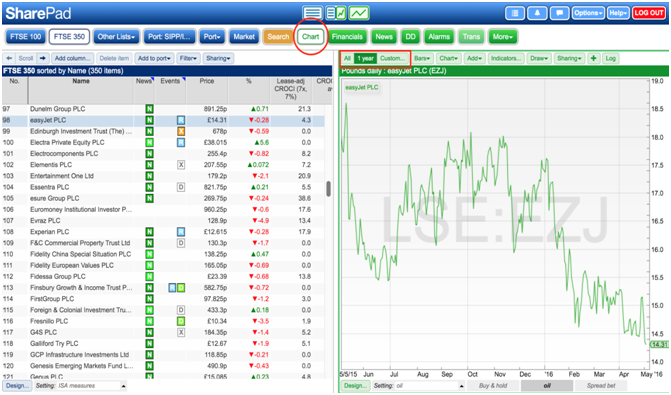Screen dimensions: 671x395
Task: Click the table vertical scrollbar handle
Action: coord(329,189)
